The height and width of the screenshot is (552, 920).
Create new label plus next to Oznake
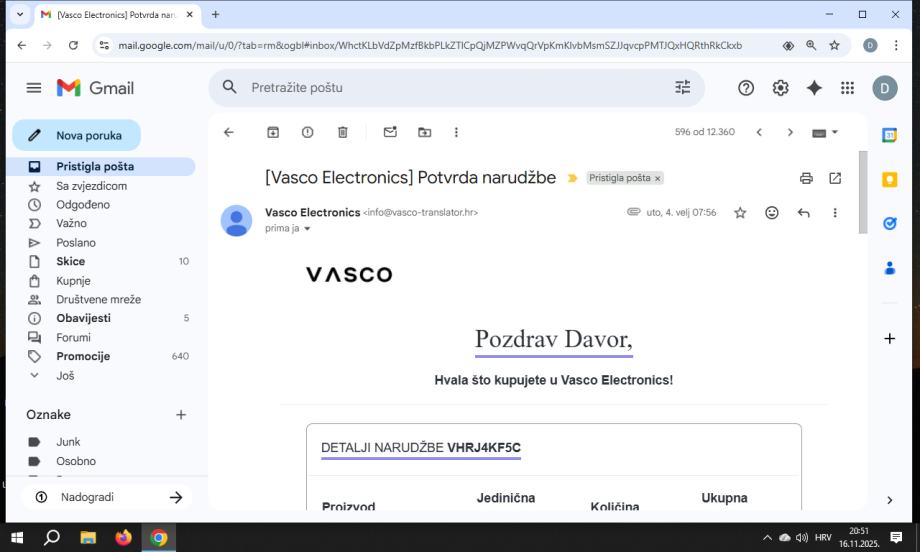coord(181,415)
